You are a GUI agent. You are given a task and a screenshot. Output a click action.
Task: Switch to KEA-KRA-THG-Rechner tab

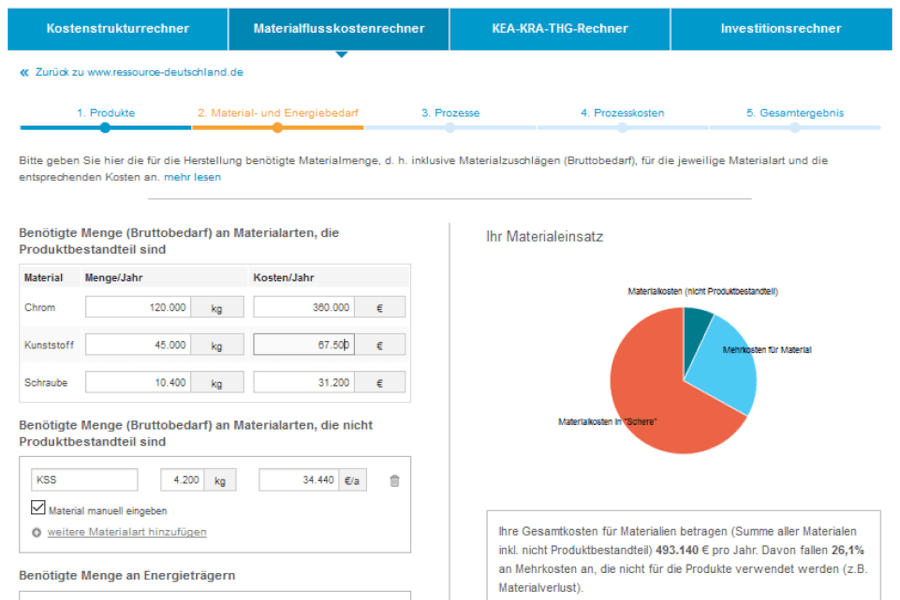[x=560, y=28]
